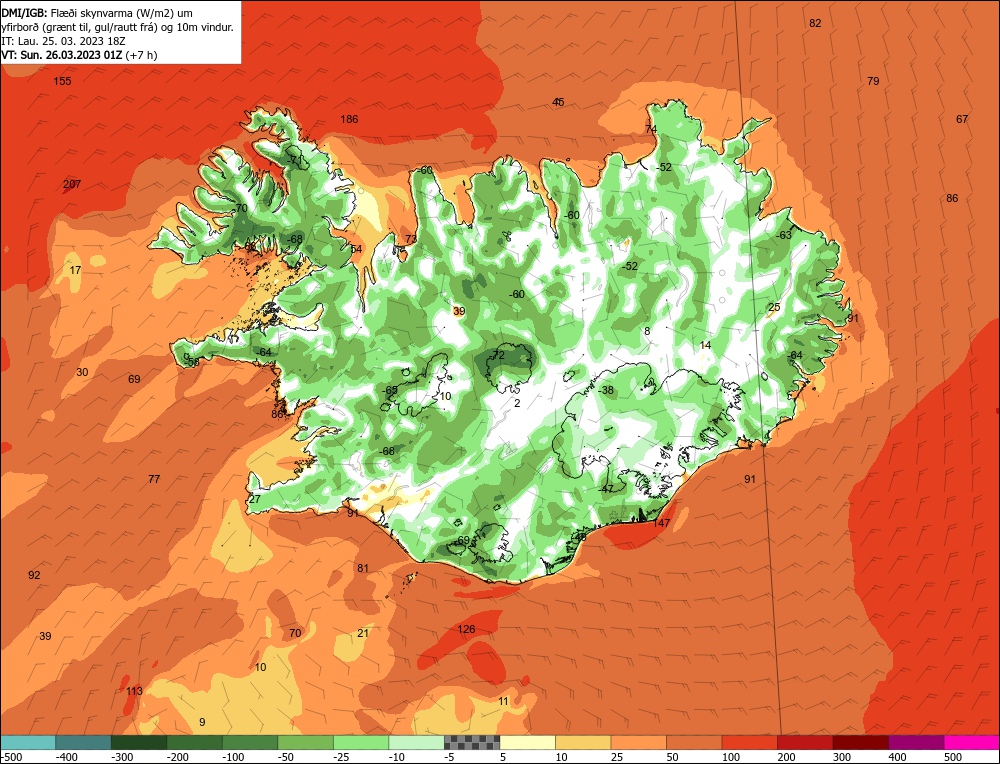
Task: Click the legend label '-300'
Action: pyautogui.click(x=120, y=757)
